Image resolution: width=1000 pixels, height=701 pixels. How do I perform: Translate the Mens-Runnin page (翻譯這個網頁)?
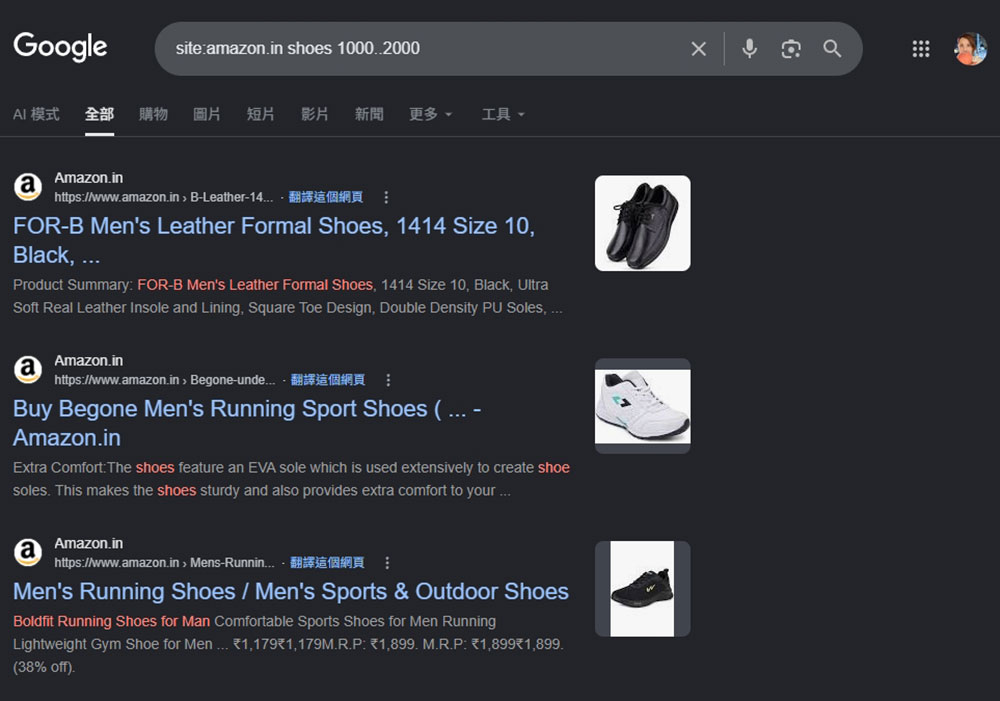(327, 563)
